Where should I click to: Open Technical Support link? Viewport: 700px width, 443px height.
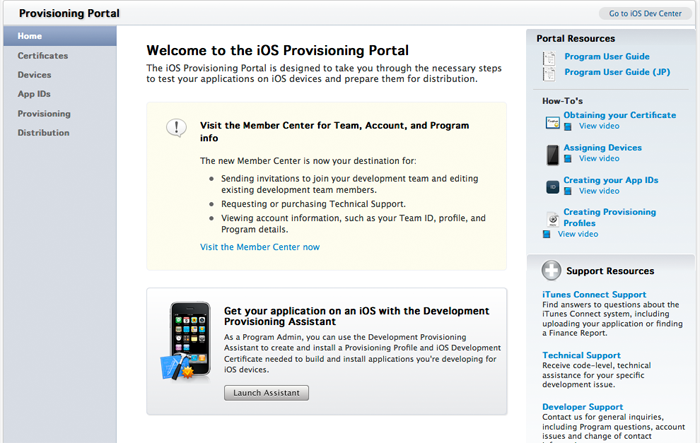[x=581, y=355]
